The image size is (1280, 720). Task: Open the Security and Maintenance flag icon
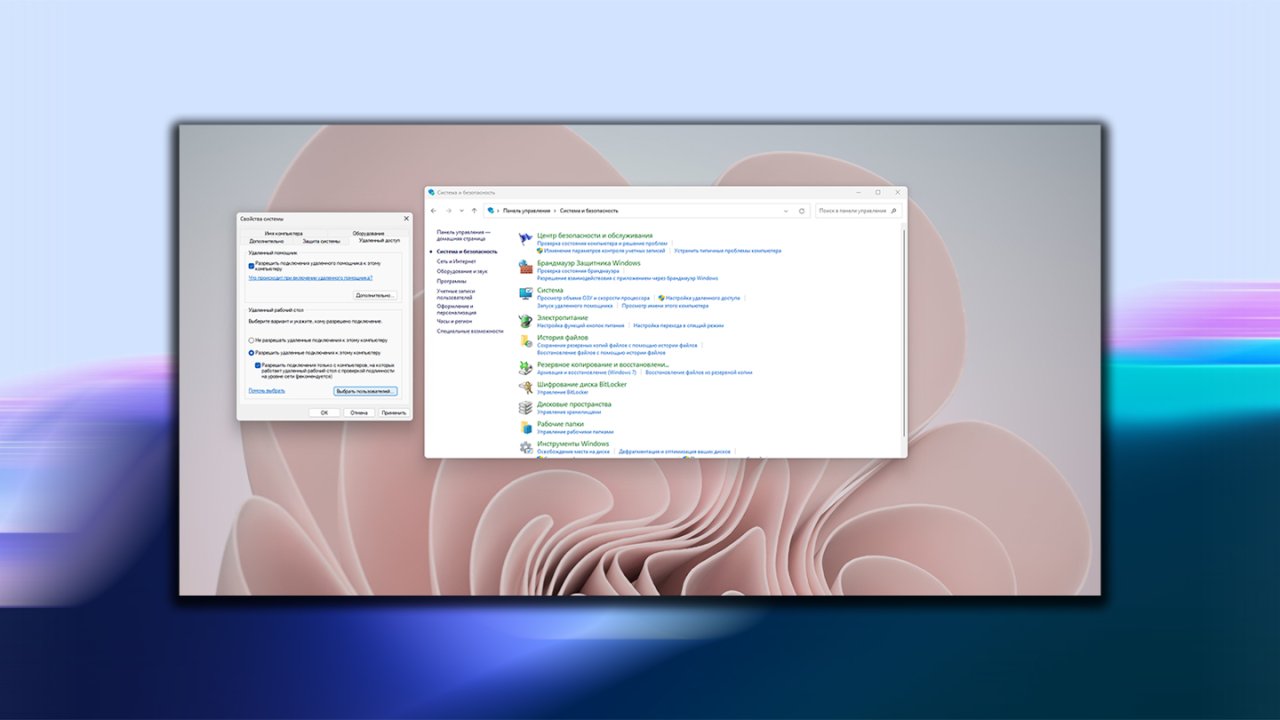pos(526,239)
